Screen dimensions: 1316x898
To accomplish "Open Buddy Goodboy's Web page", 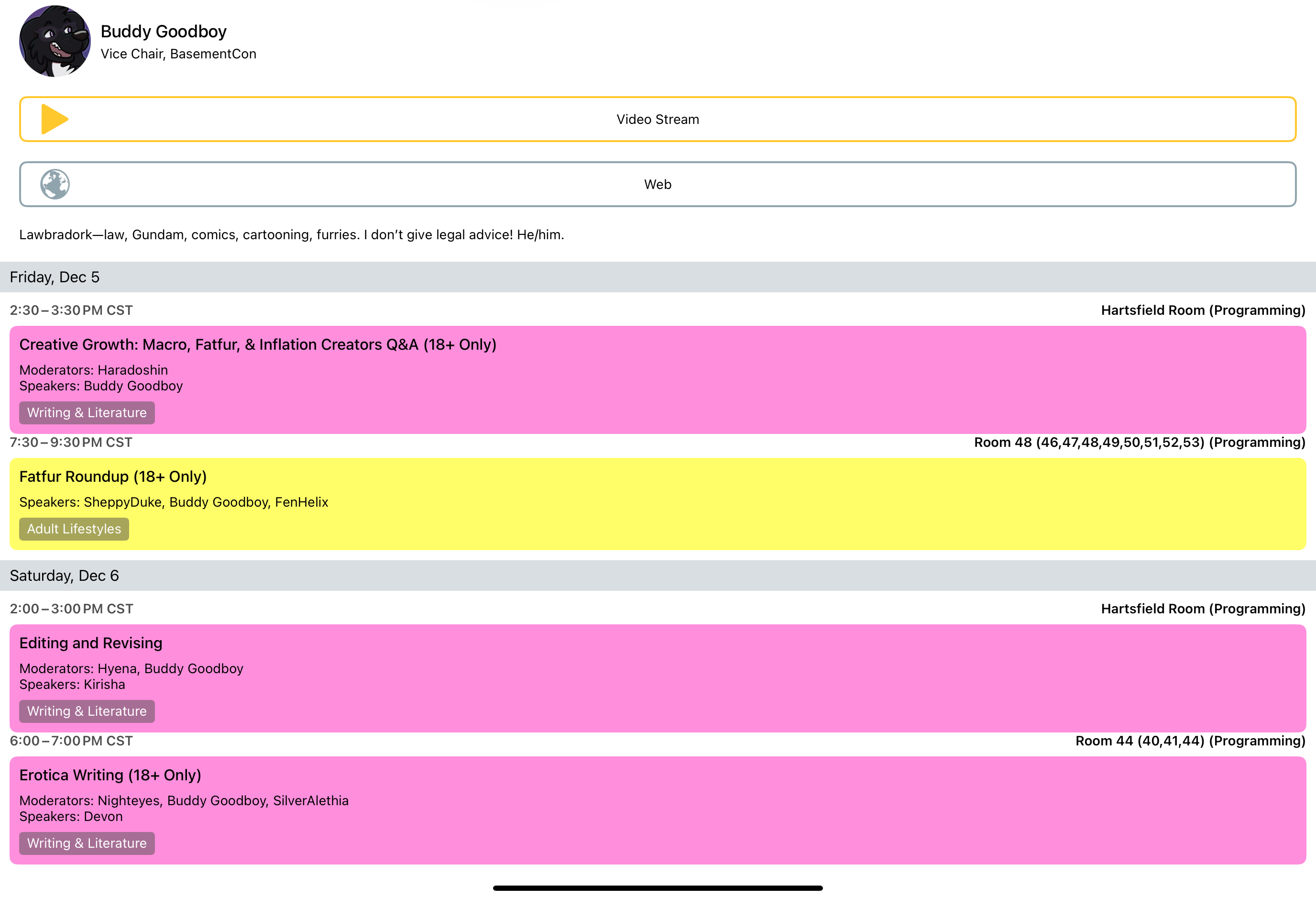I will pos(658,184).
